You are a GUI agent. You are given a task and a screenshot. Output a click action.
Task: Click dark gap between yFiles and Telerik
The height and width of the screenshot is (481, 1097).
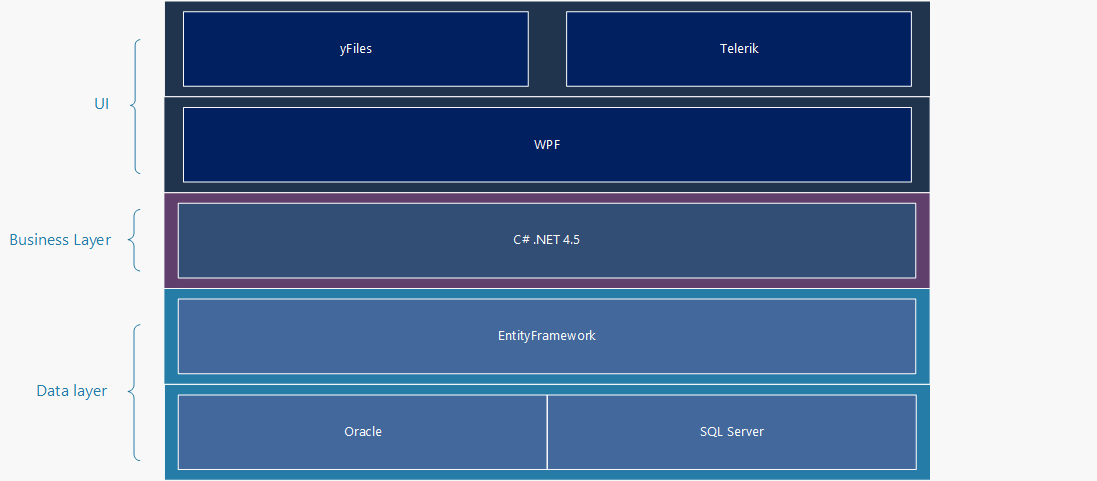pos(547,49)
